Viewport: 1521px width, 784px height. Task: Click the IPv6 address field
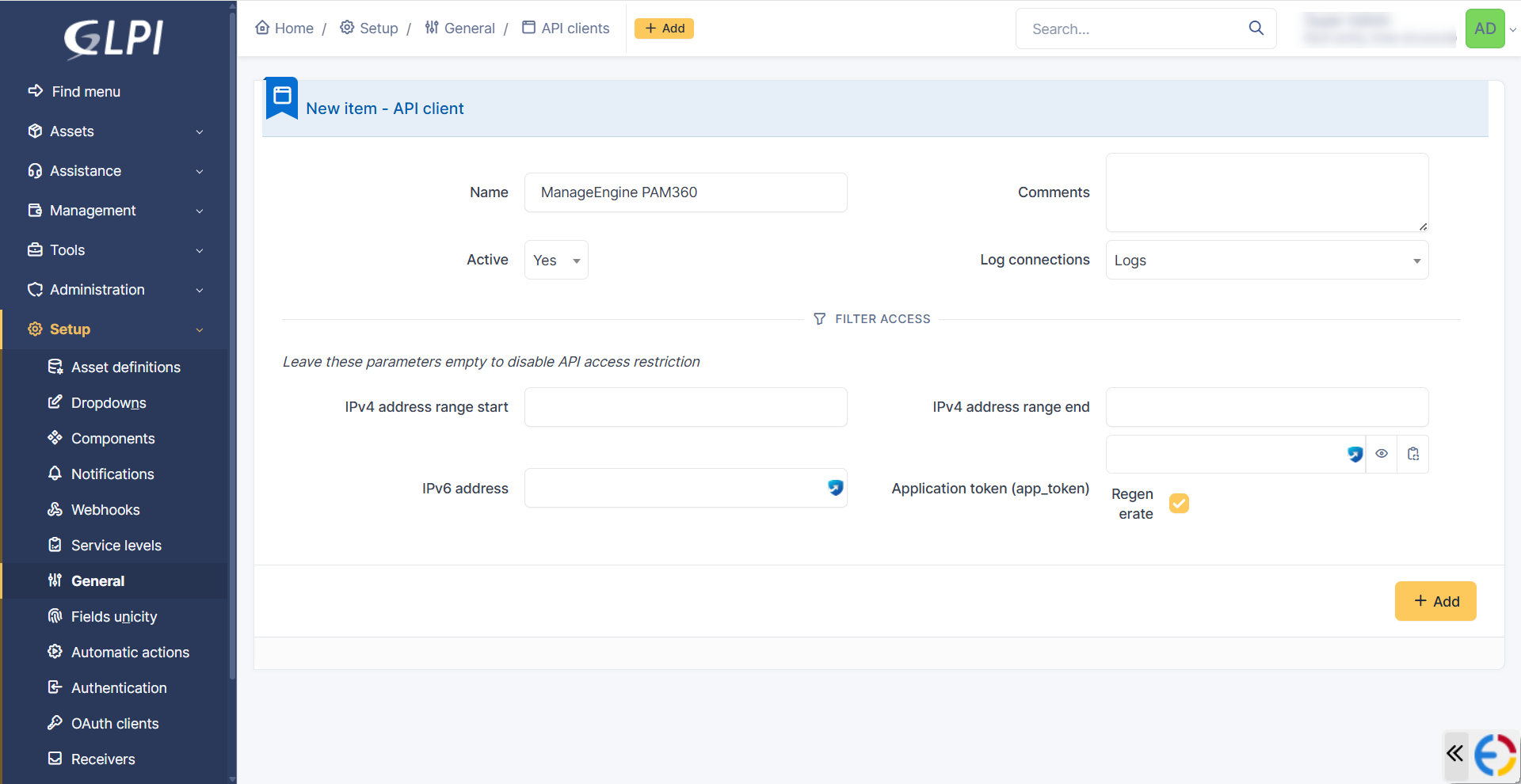[x=686, y=488]
